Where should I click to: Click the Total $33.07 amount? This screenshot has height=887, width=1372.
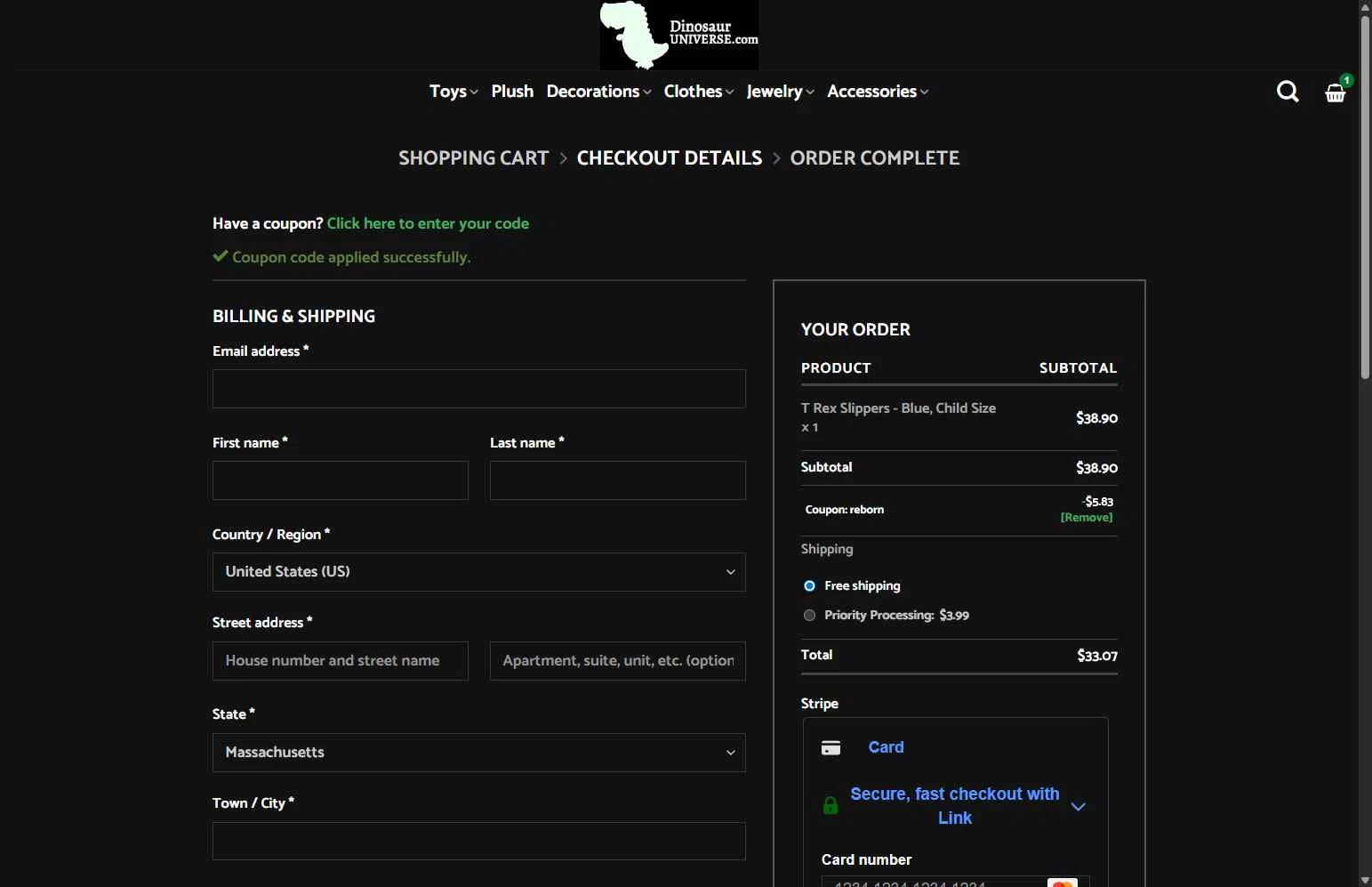(1097, 656)
